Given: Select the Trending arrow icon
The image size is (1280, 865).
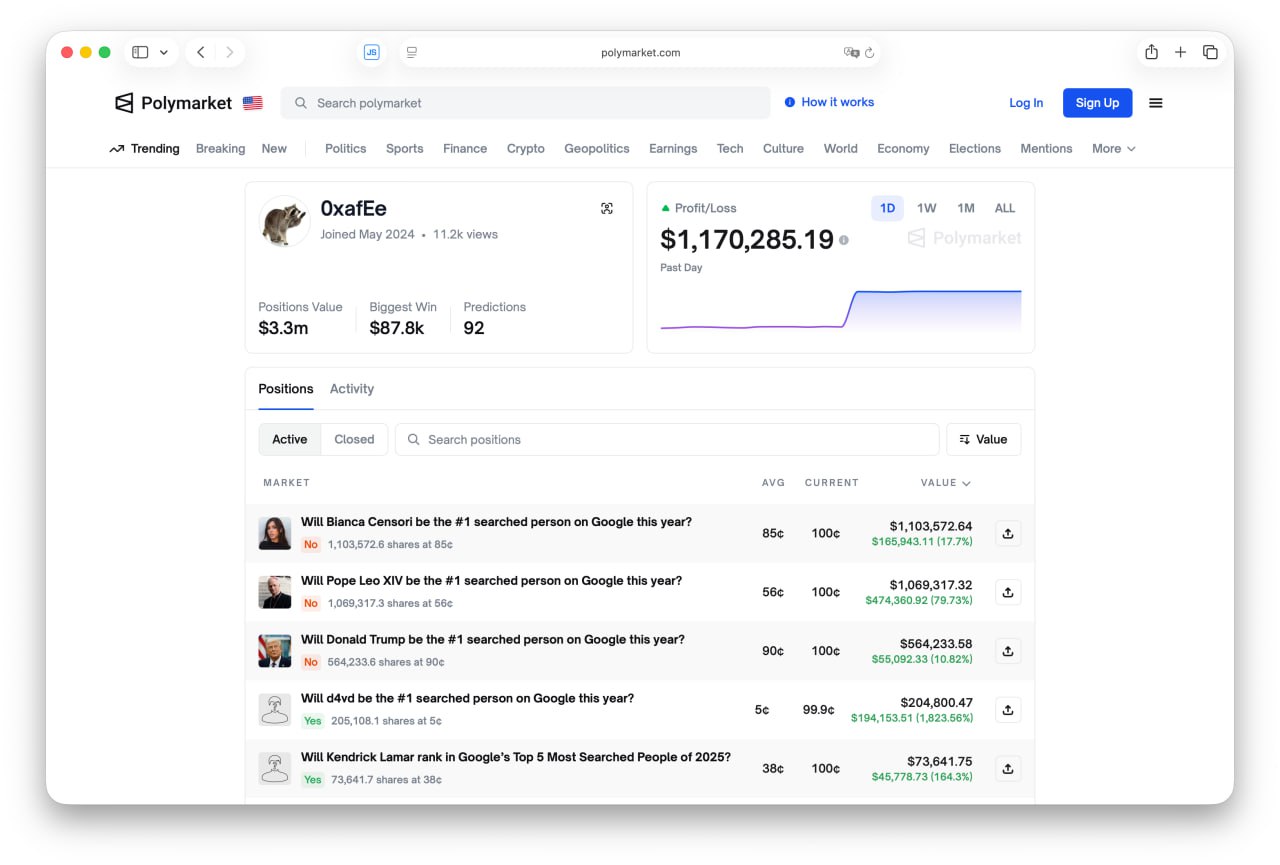Looking at the screenshot, I should (x=115, y=148).
